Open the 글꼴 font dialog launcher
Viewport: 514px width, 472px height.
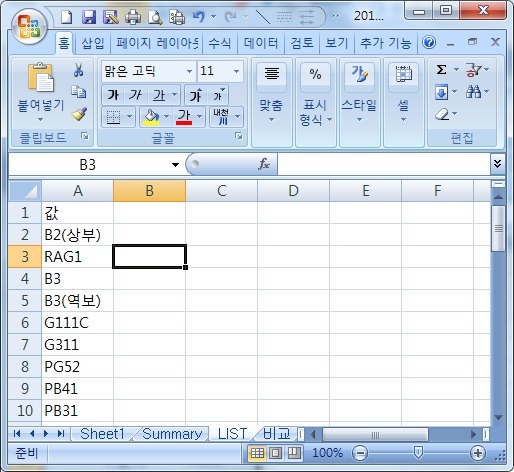pyautogui.click(x=239, y=136)
